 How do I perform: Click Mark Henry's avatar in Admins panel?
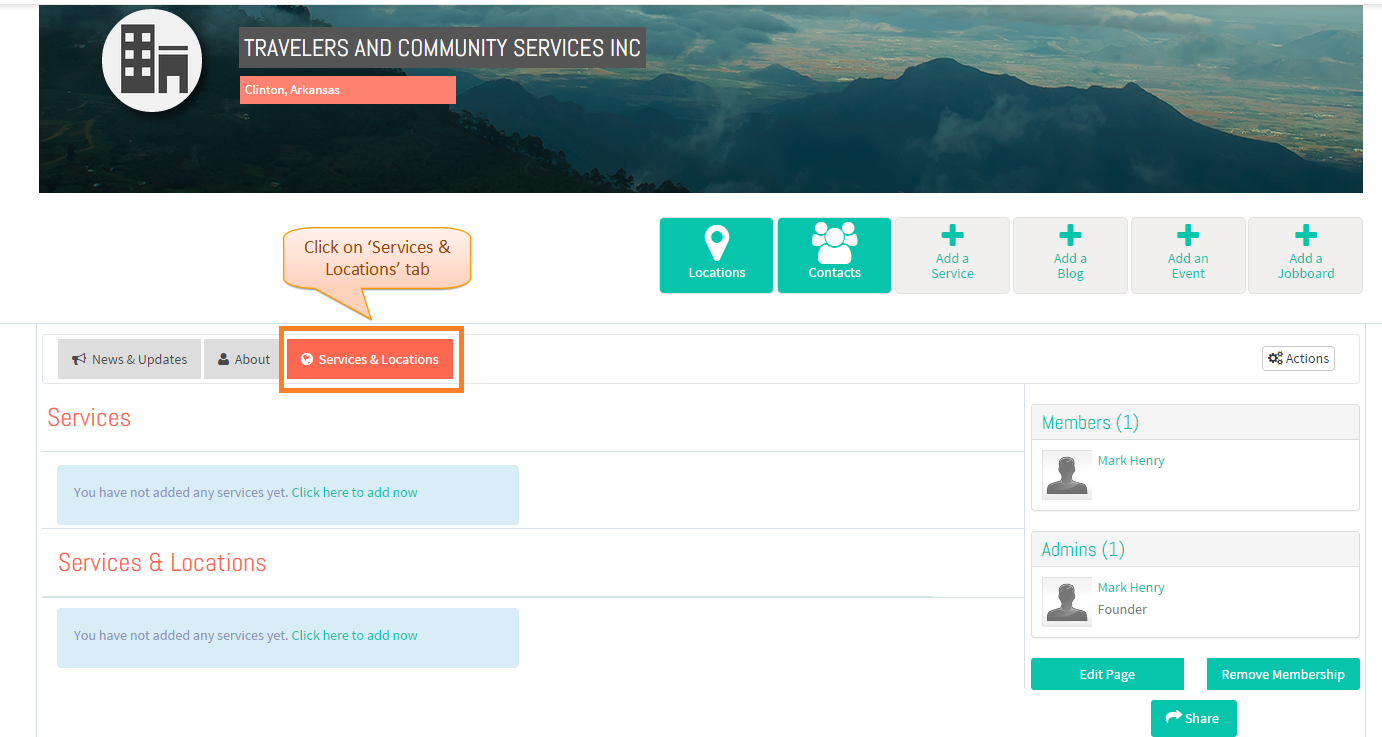(x=1066, y=602)
